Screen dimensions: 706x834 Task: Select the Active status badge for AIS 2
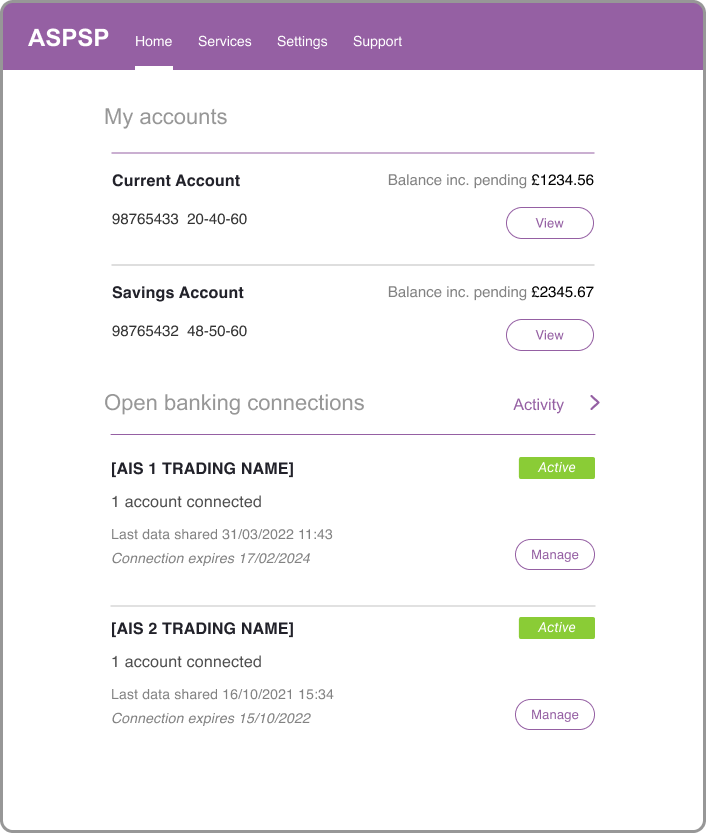click(556, 628)
